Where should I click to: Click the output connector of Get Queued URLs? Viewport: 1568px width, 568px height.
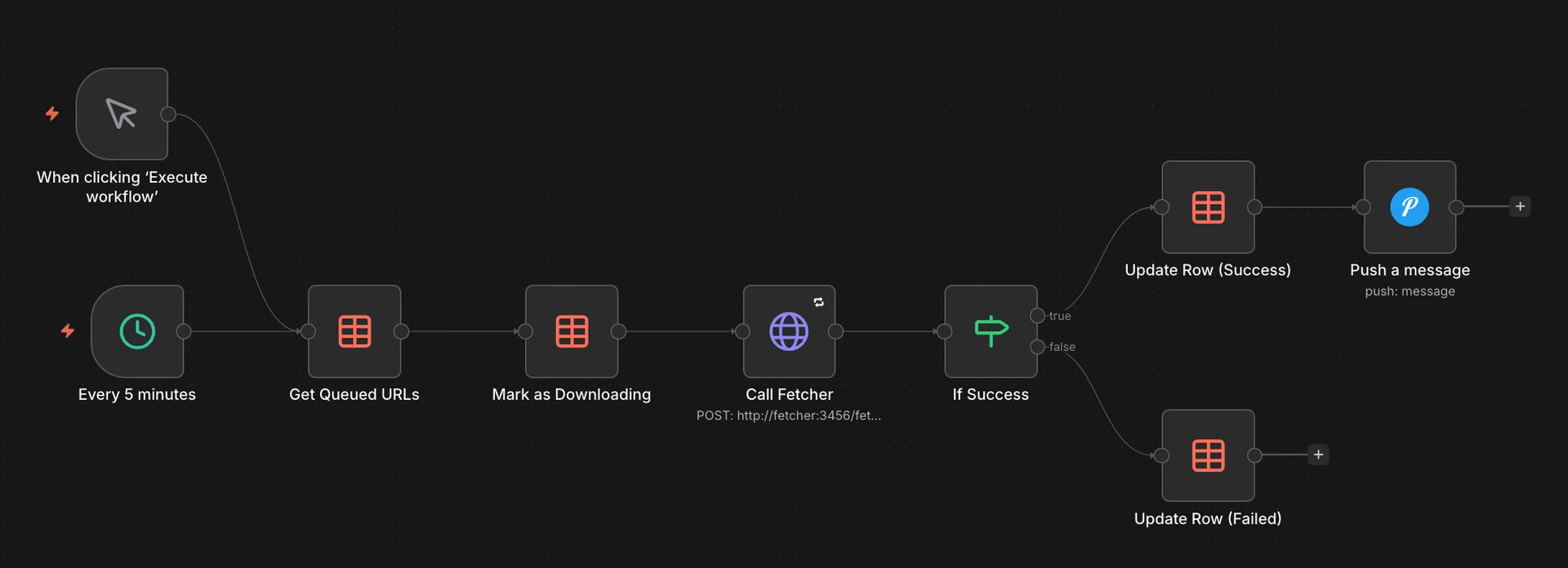(x=401, y=331)
